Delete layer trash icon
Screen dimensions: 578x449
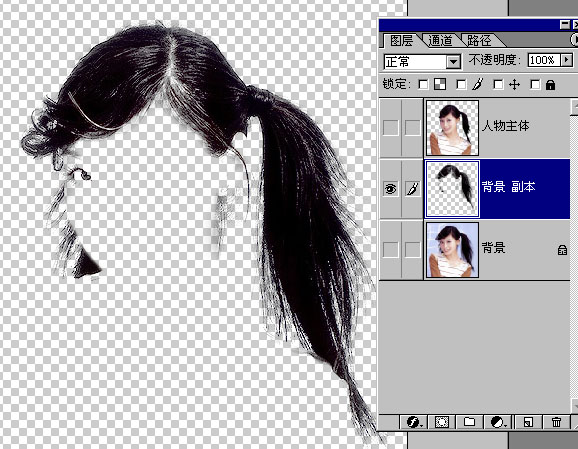tap(556, 422)
